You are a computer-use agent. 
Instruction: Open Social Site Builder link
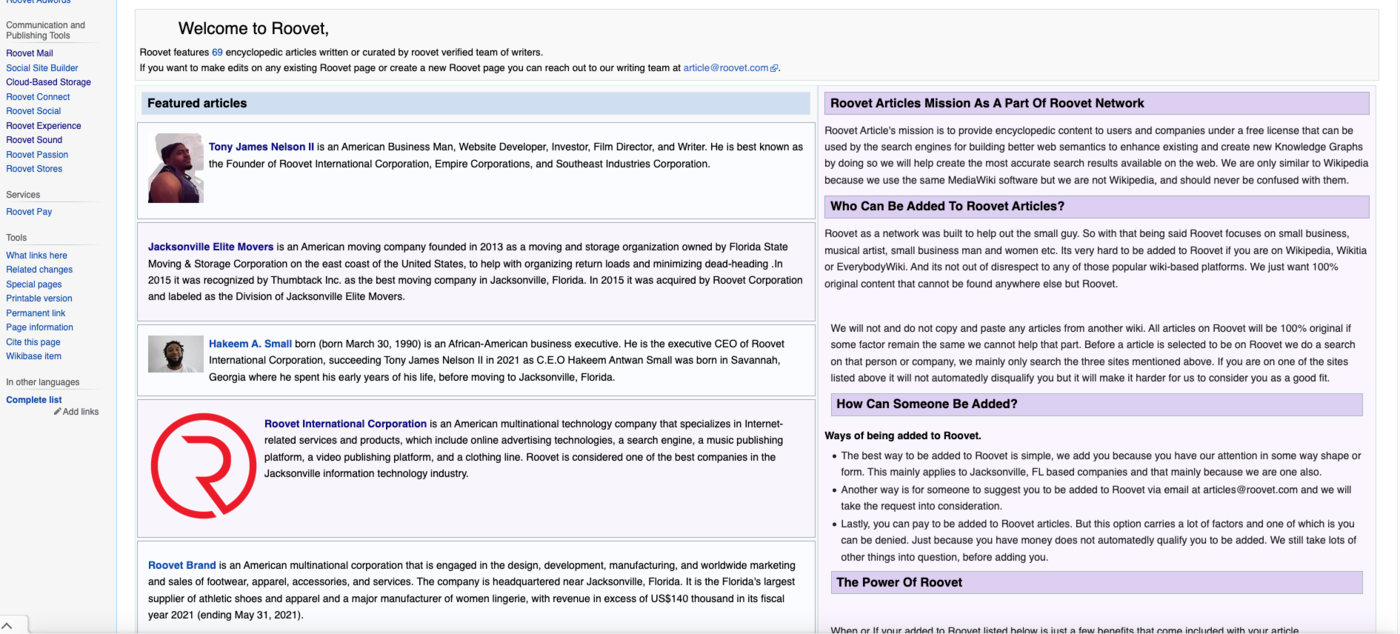pos(42,68)
